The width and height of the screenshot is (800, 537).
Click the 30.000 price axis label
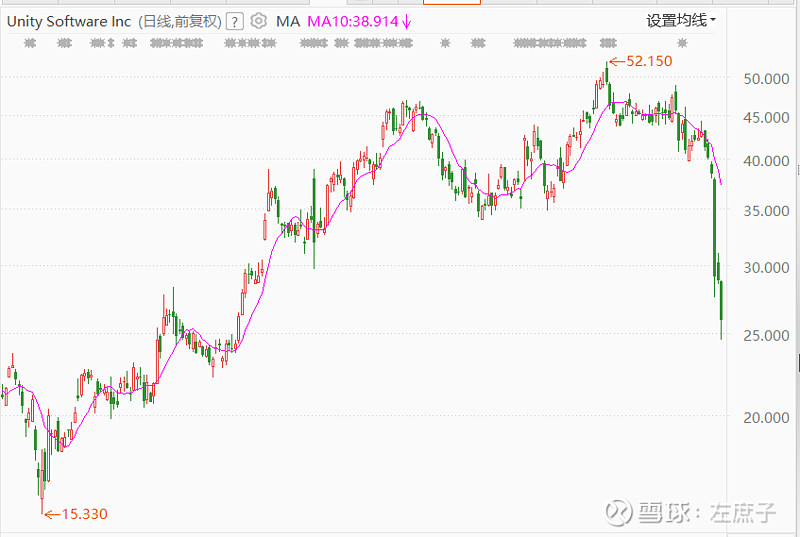766,267
